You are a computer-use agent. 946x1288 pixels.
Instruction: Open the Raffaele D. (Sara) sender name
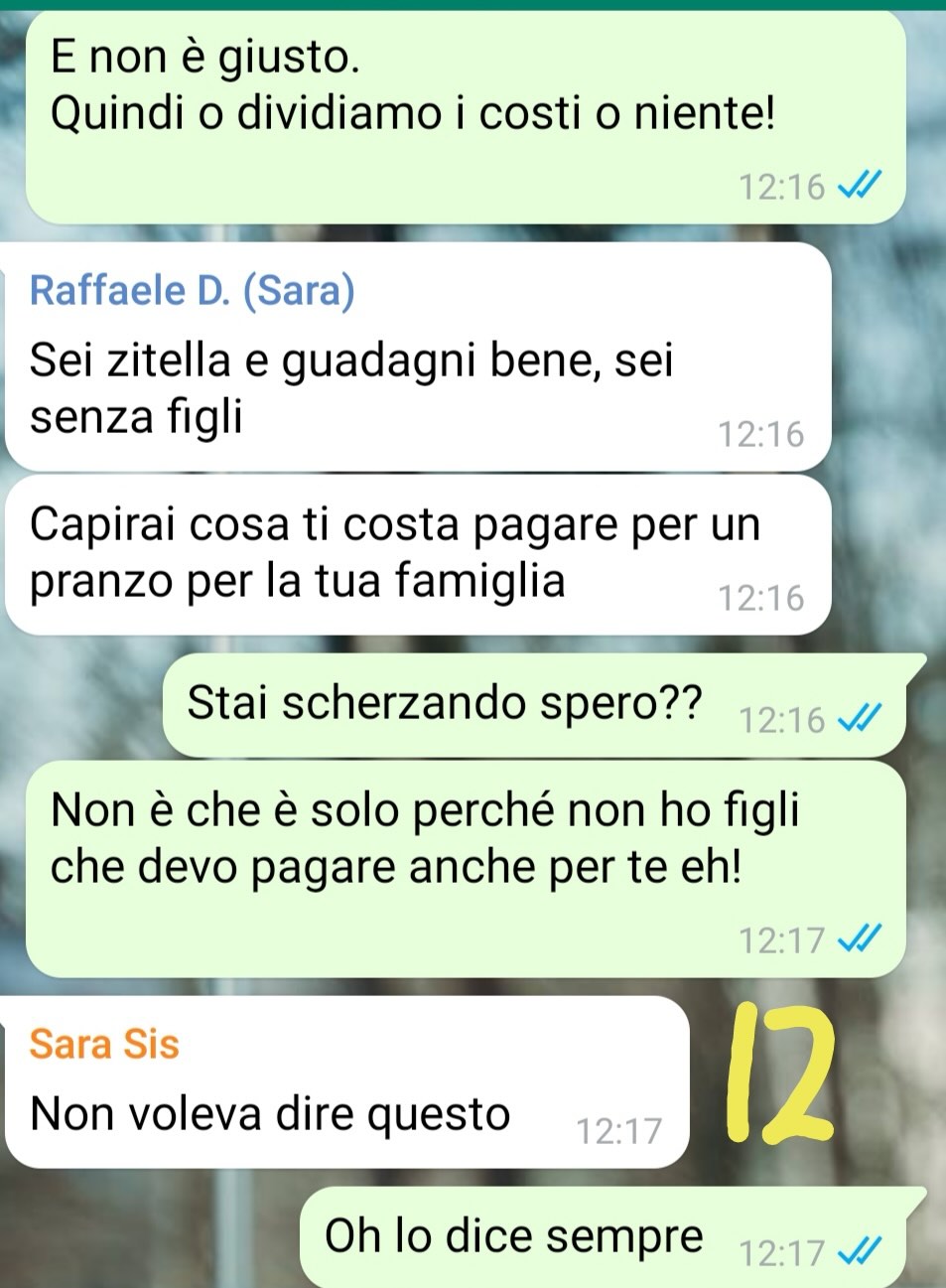tap(193, 290)
